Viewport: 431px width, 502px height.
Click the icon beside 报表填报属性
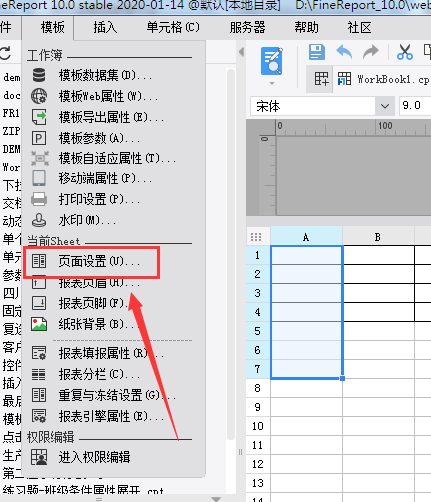[39, 353]
